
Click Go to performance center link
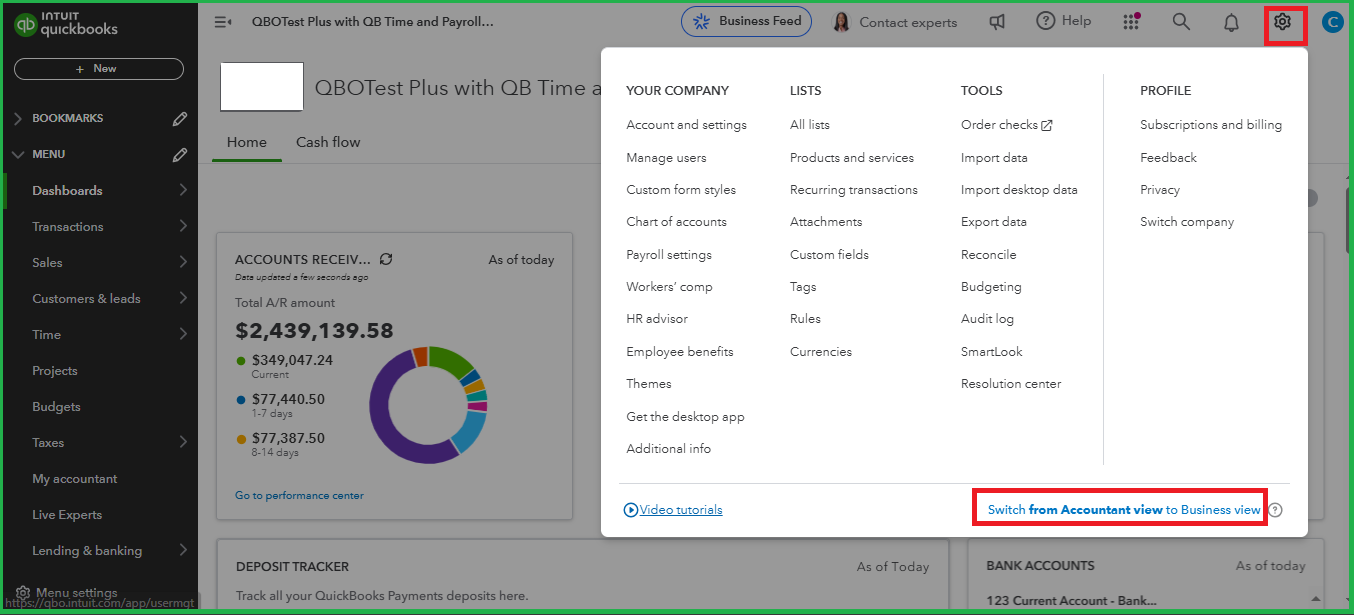pyautogui.click(x=299, y=496)
